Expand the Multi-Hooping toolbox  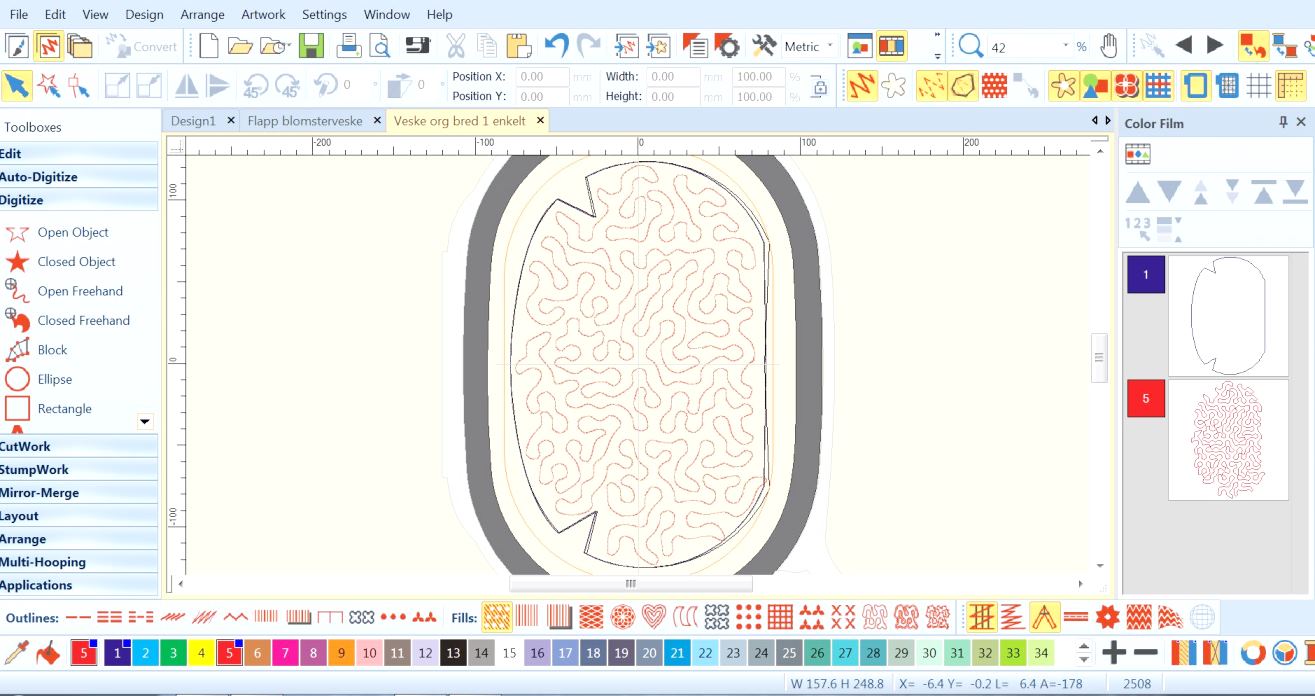click(79, 562)
